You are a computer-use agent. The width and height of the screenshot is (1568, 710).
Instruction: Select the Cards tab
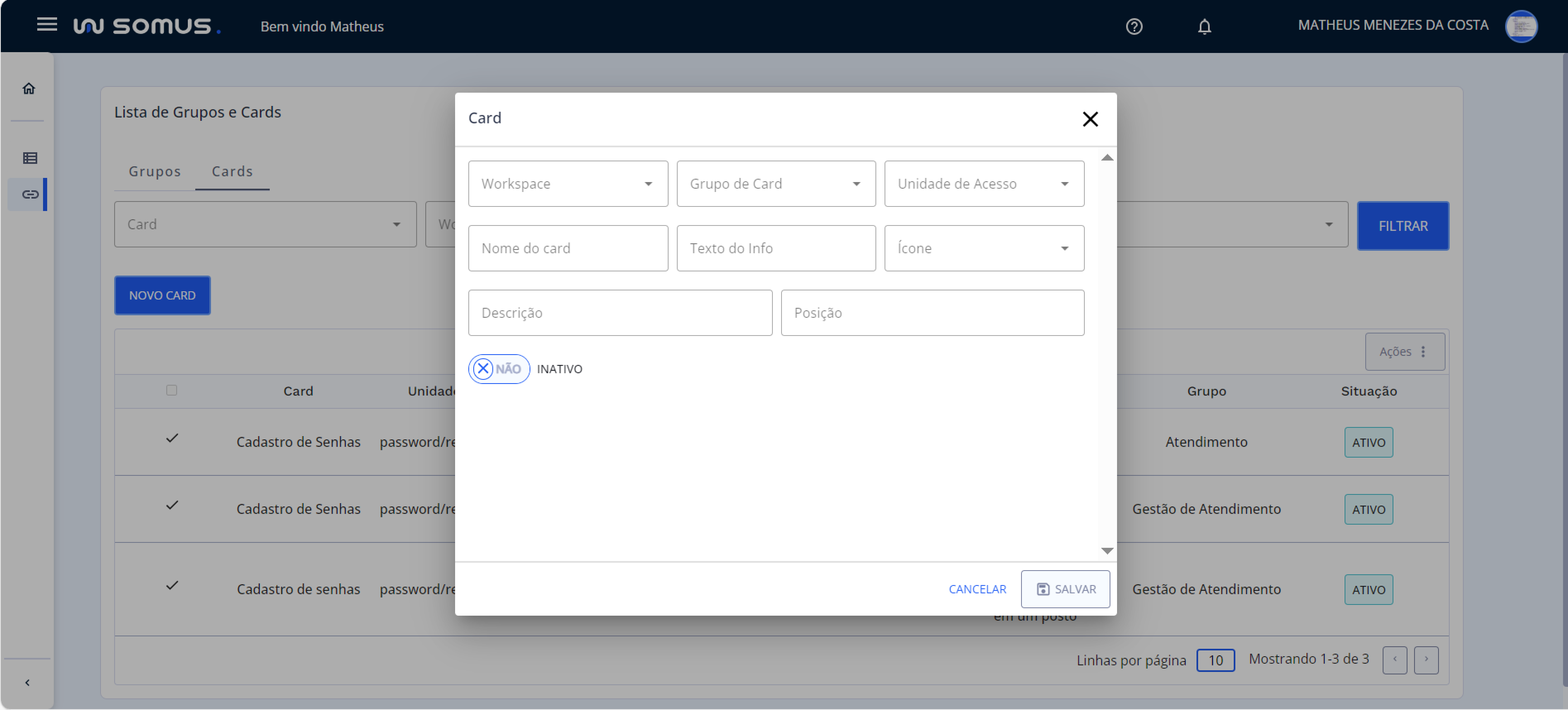pyautogui.click(x=232, y=171)
